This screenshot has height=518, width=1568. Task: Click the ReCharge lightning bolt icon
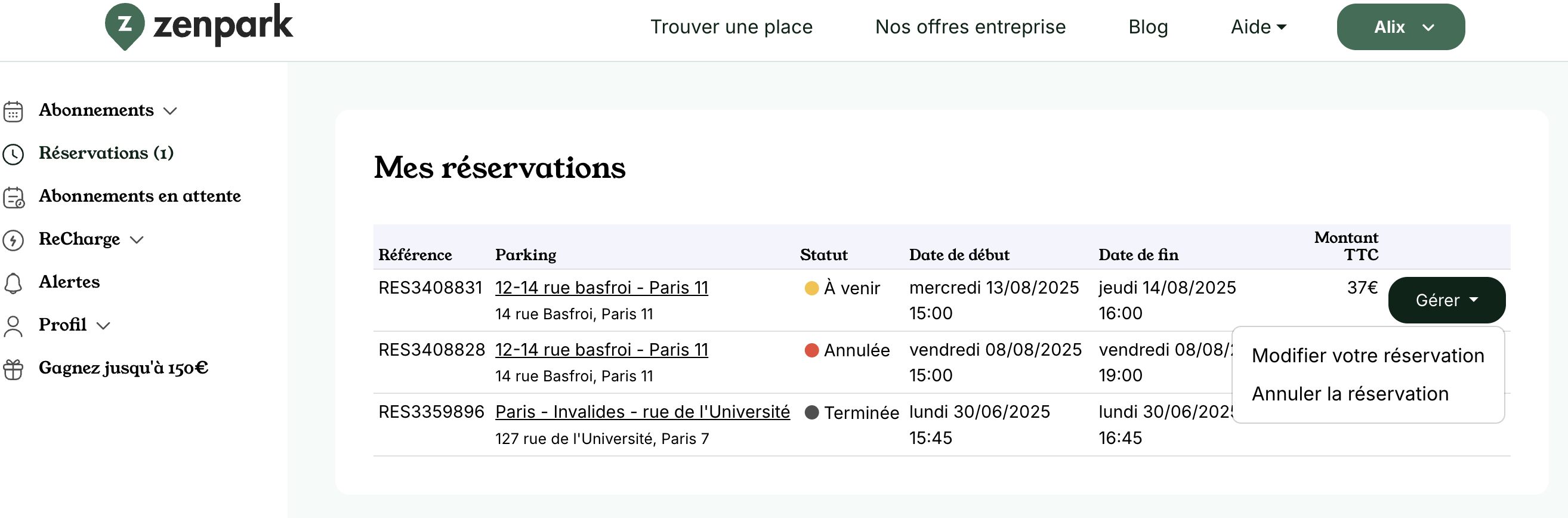tap(13, 240)
